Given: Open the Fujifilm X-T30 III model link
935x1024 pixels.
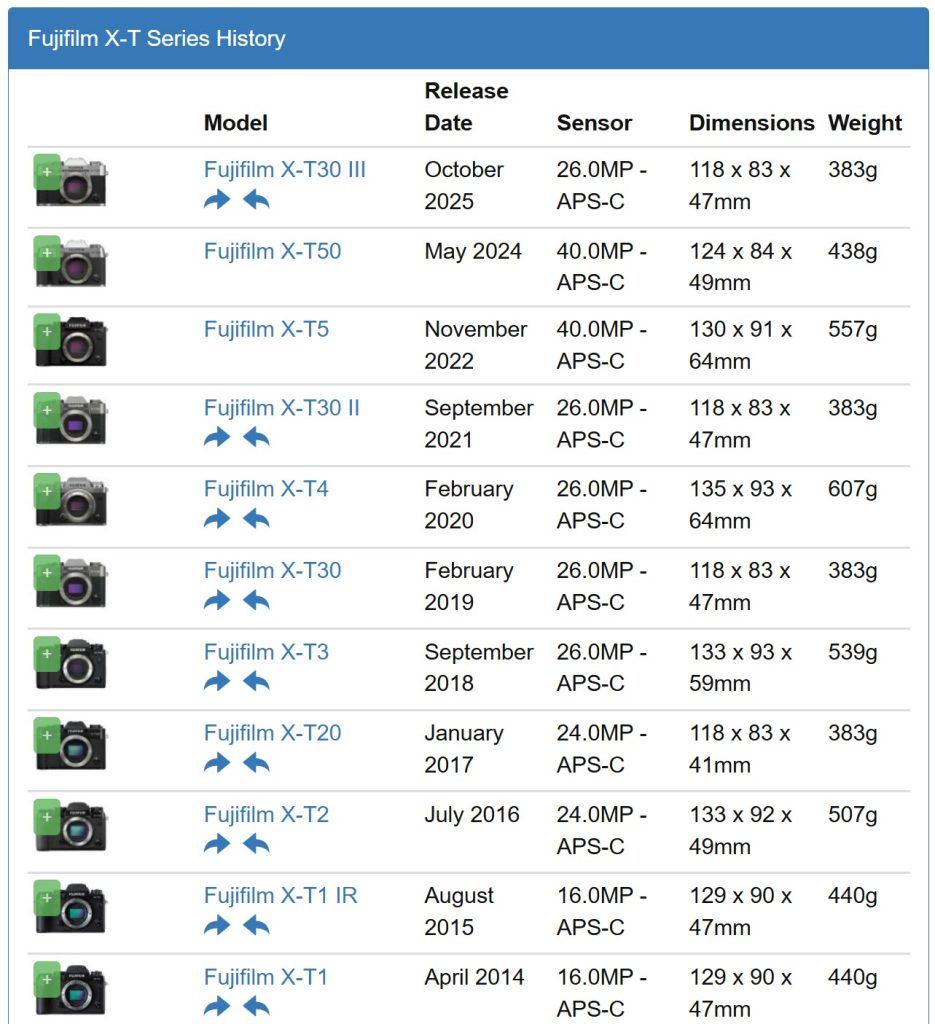Looking at the screenshot, I should (284, 170).
